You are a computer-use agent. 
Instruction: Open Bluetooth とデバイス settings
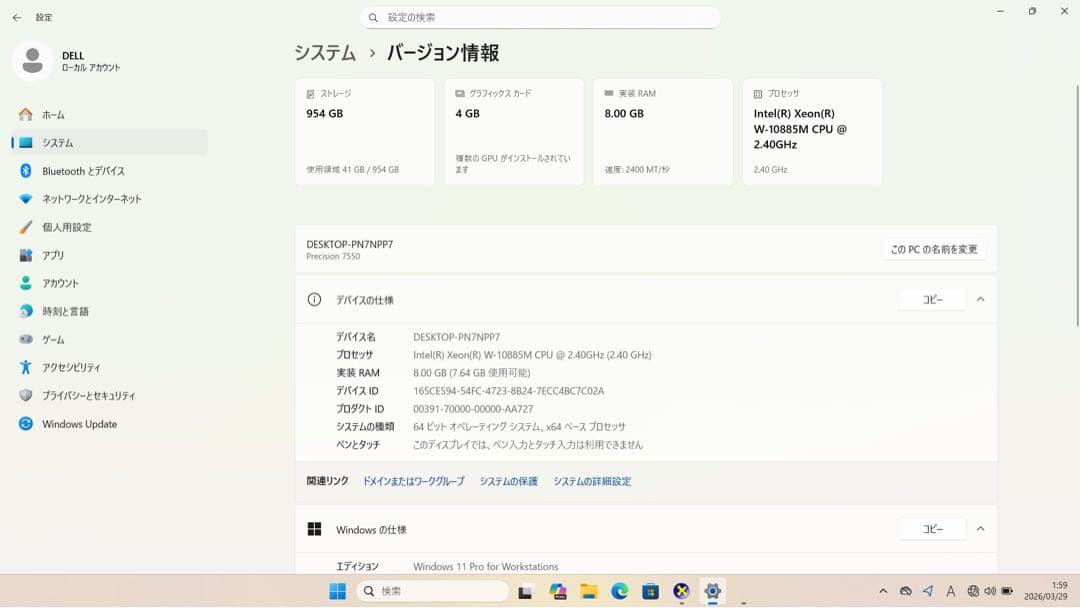109,171
